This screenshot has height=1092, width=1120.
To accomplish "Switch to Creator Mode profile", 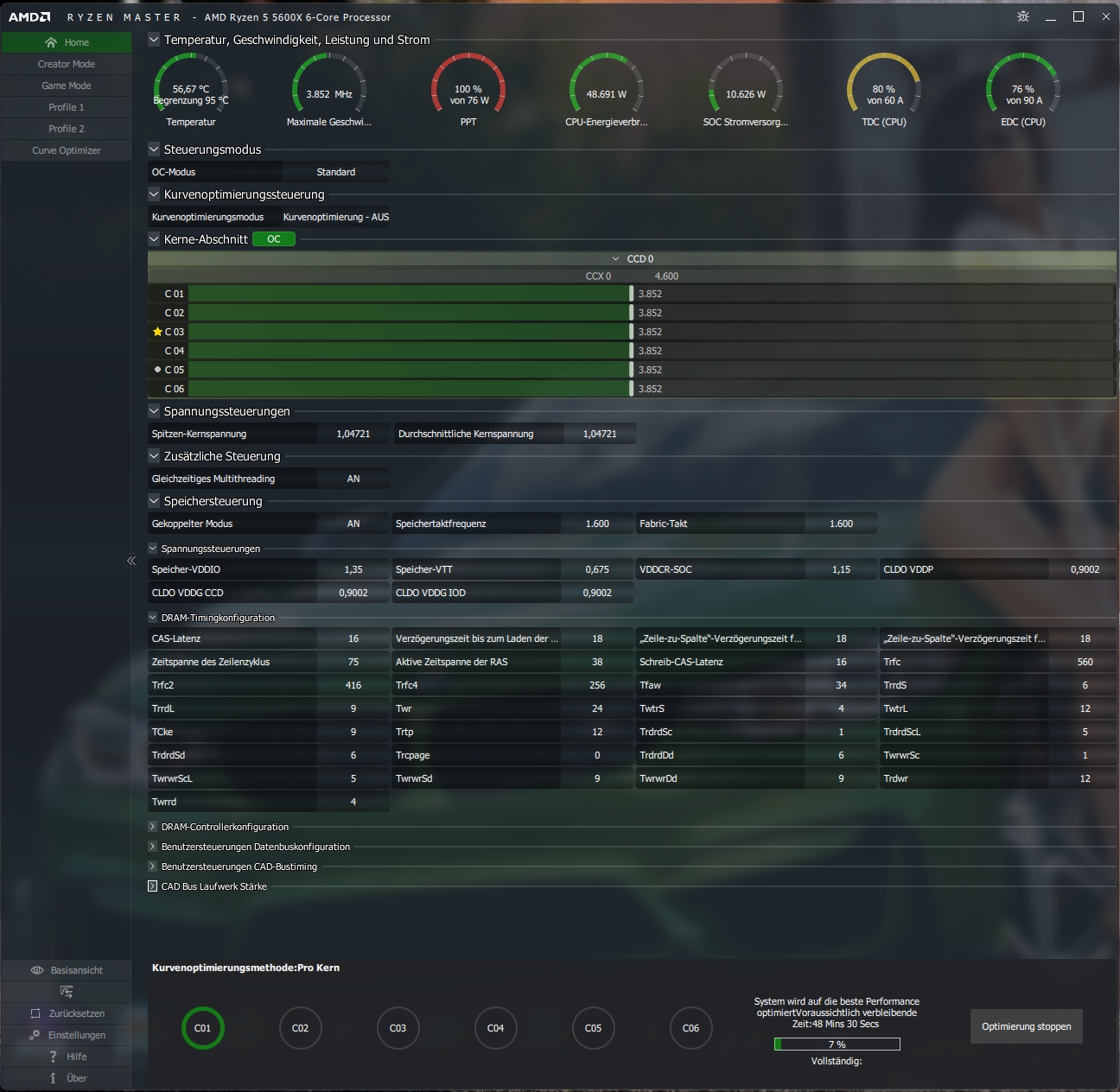I will (66, 64).
